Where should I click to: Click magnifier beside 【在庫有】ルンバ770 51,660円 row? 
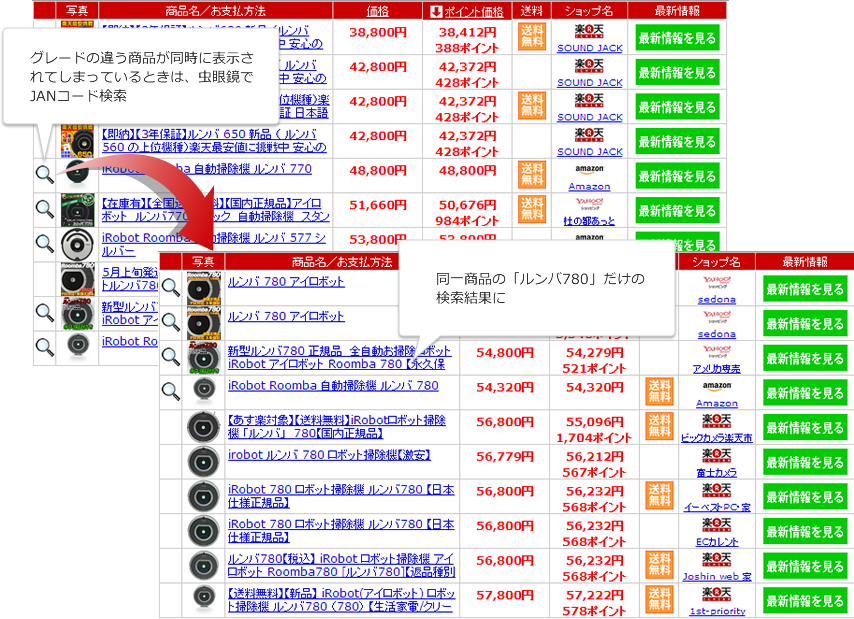coord(44,209)
